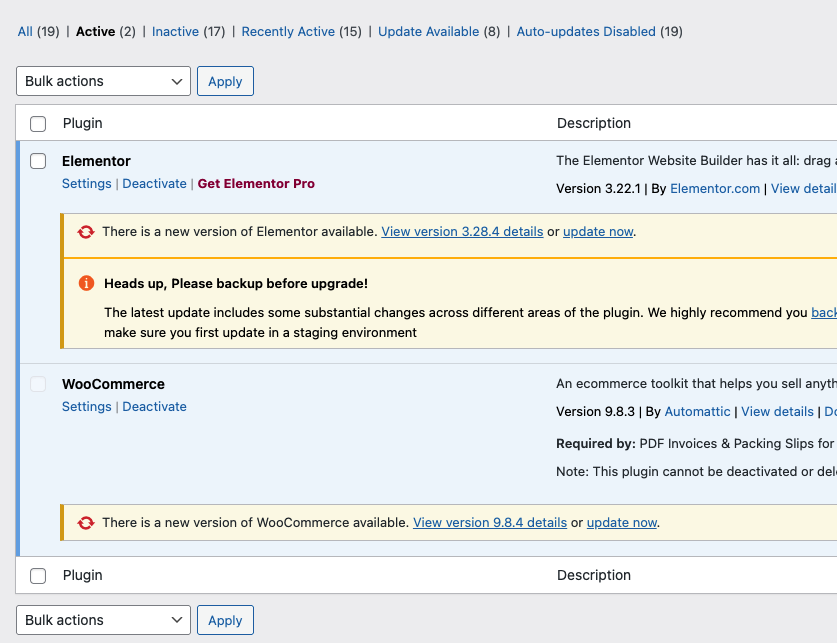This screenshot has height=643, width=837.
Task: Click update now for WooCommerce
Action: 622,522
